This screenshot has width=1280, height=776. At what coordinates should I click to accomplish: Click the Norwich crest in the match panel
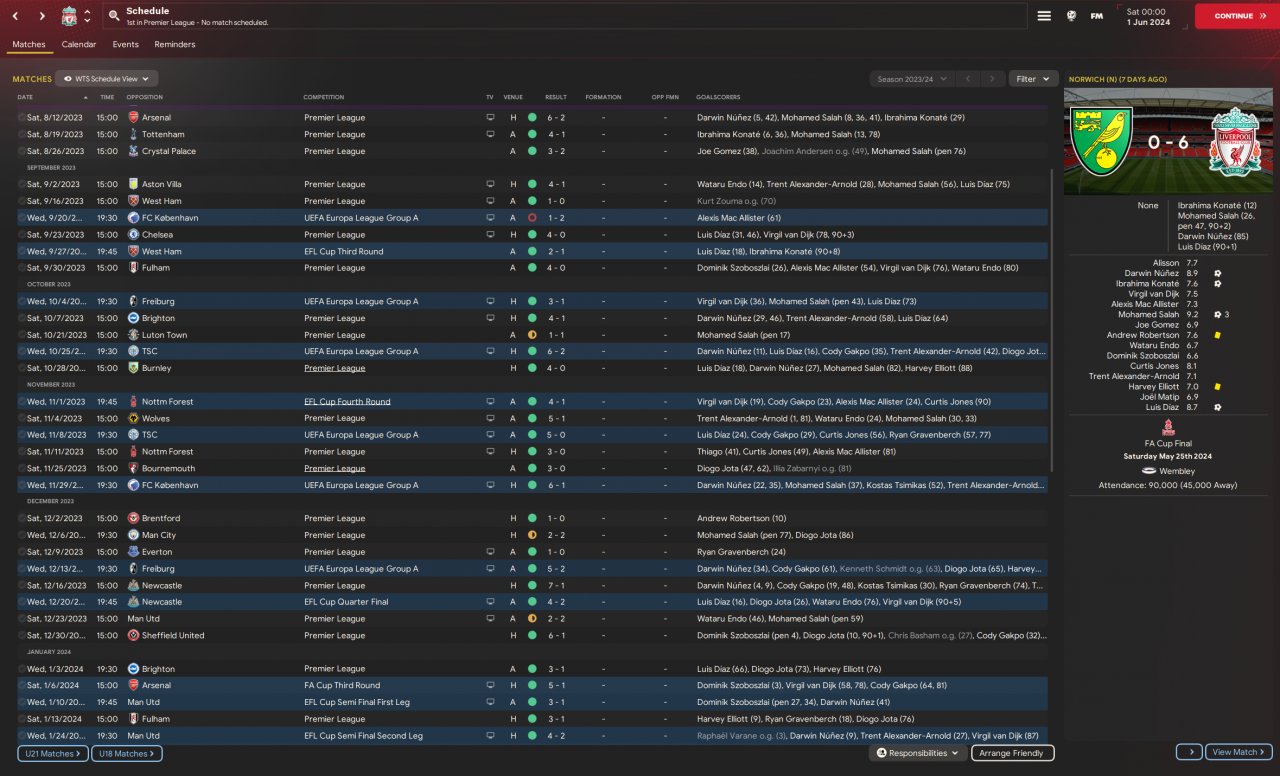[x=1102, y=141]
